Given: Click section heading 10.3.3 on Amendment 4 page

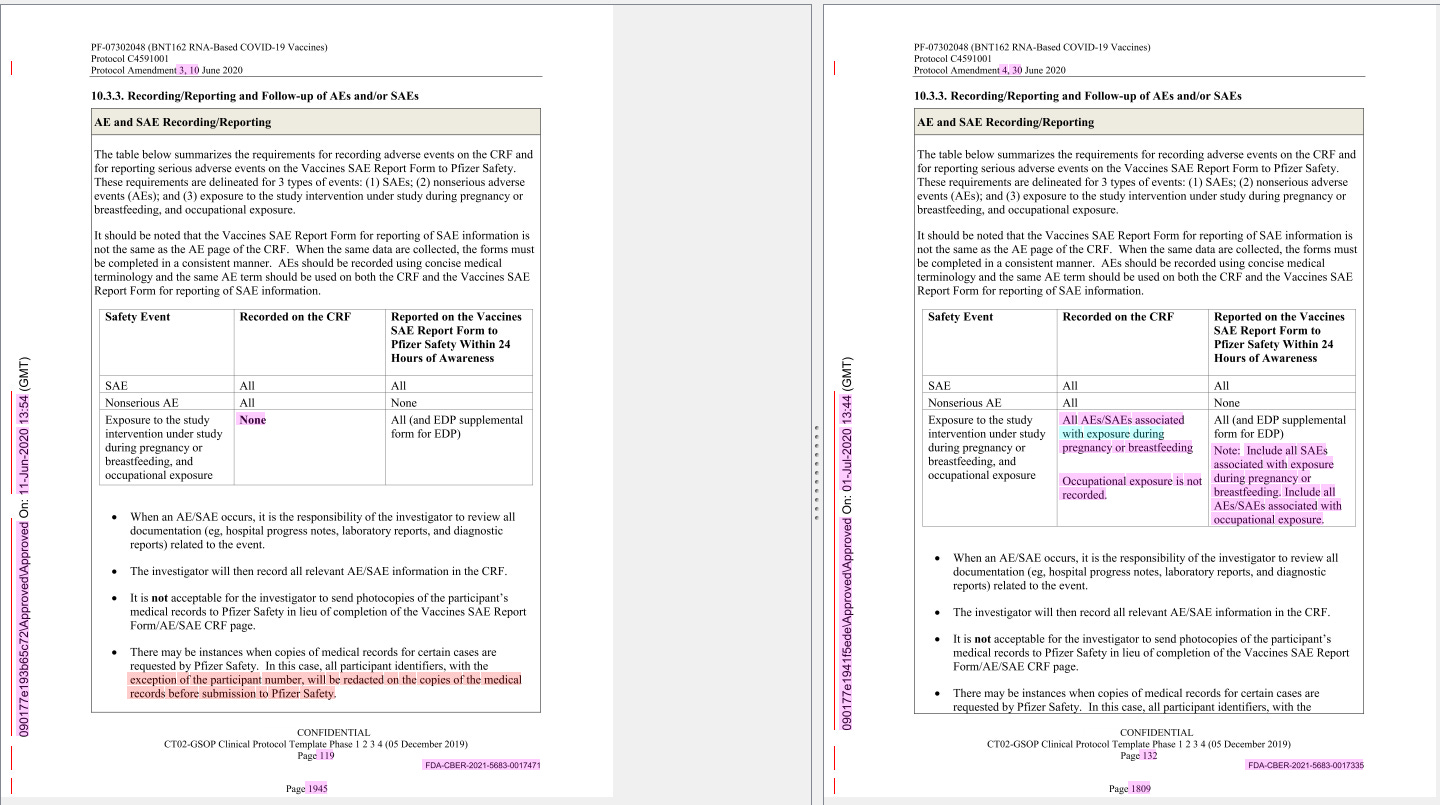Looking at the screenshot, I should (1078, 97).
